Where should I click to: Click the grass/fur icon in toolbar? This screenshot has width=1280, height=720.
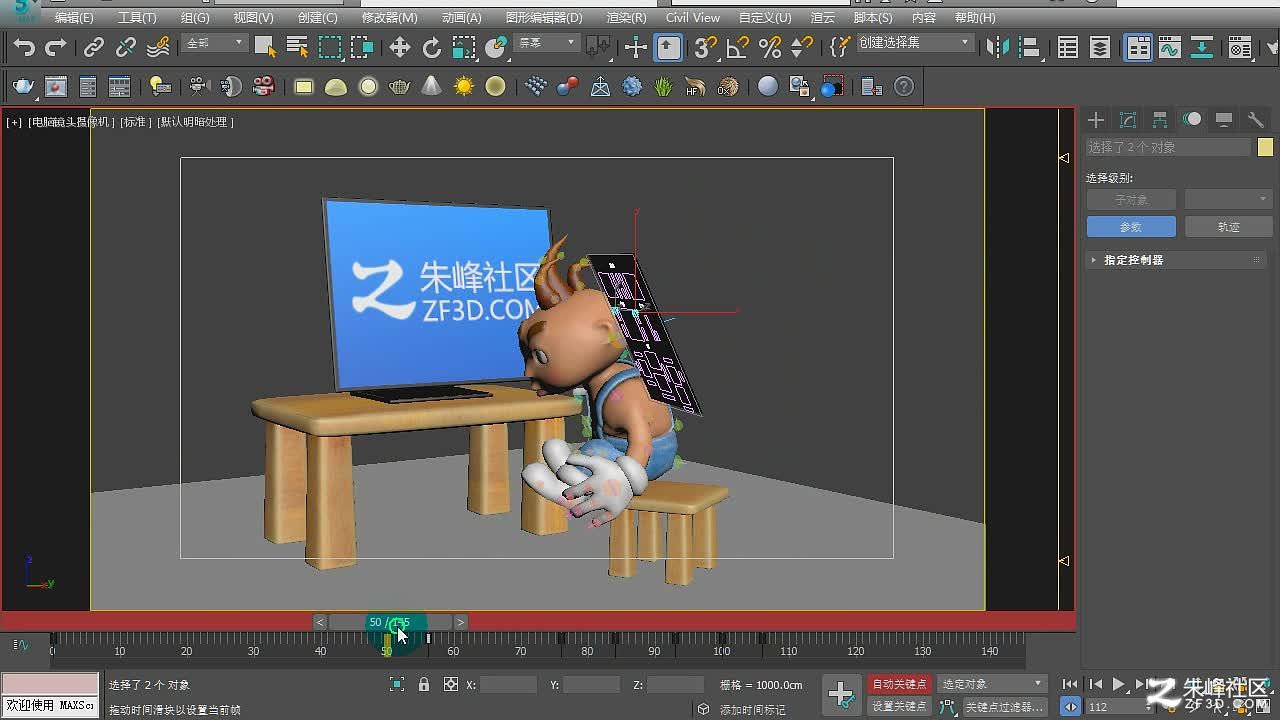tap(664, 87)
